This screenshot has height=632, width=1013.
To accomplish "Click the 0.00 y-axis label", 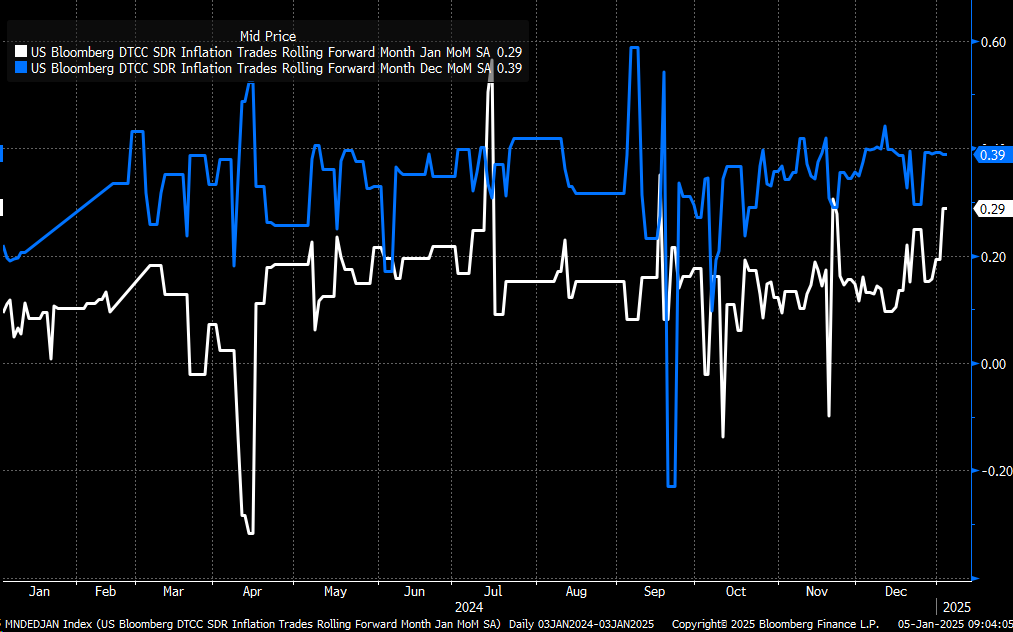I will [x=992, y=363].
